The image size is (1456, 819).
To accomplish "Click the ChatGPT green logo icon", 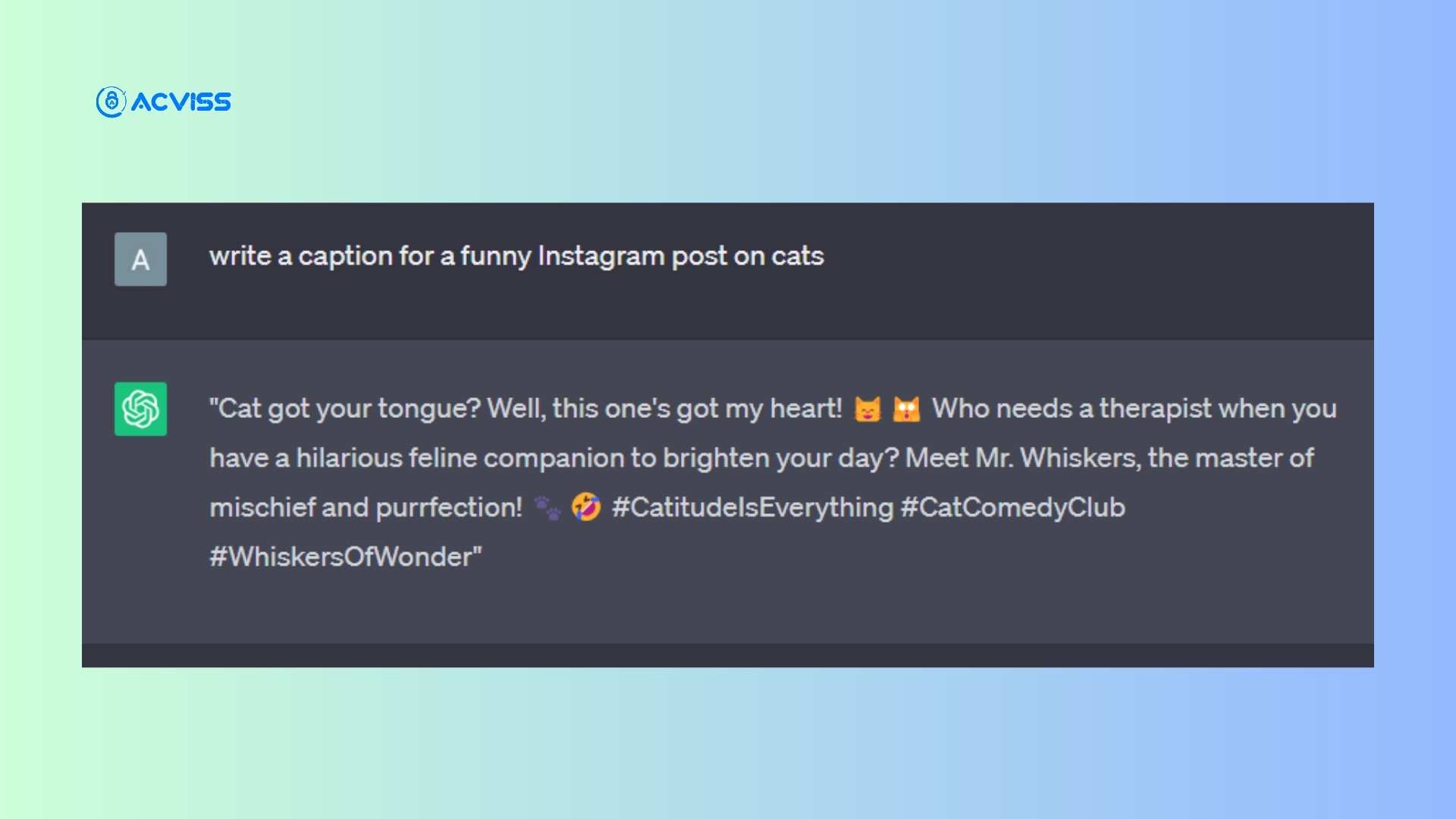I will coord(140,409).
